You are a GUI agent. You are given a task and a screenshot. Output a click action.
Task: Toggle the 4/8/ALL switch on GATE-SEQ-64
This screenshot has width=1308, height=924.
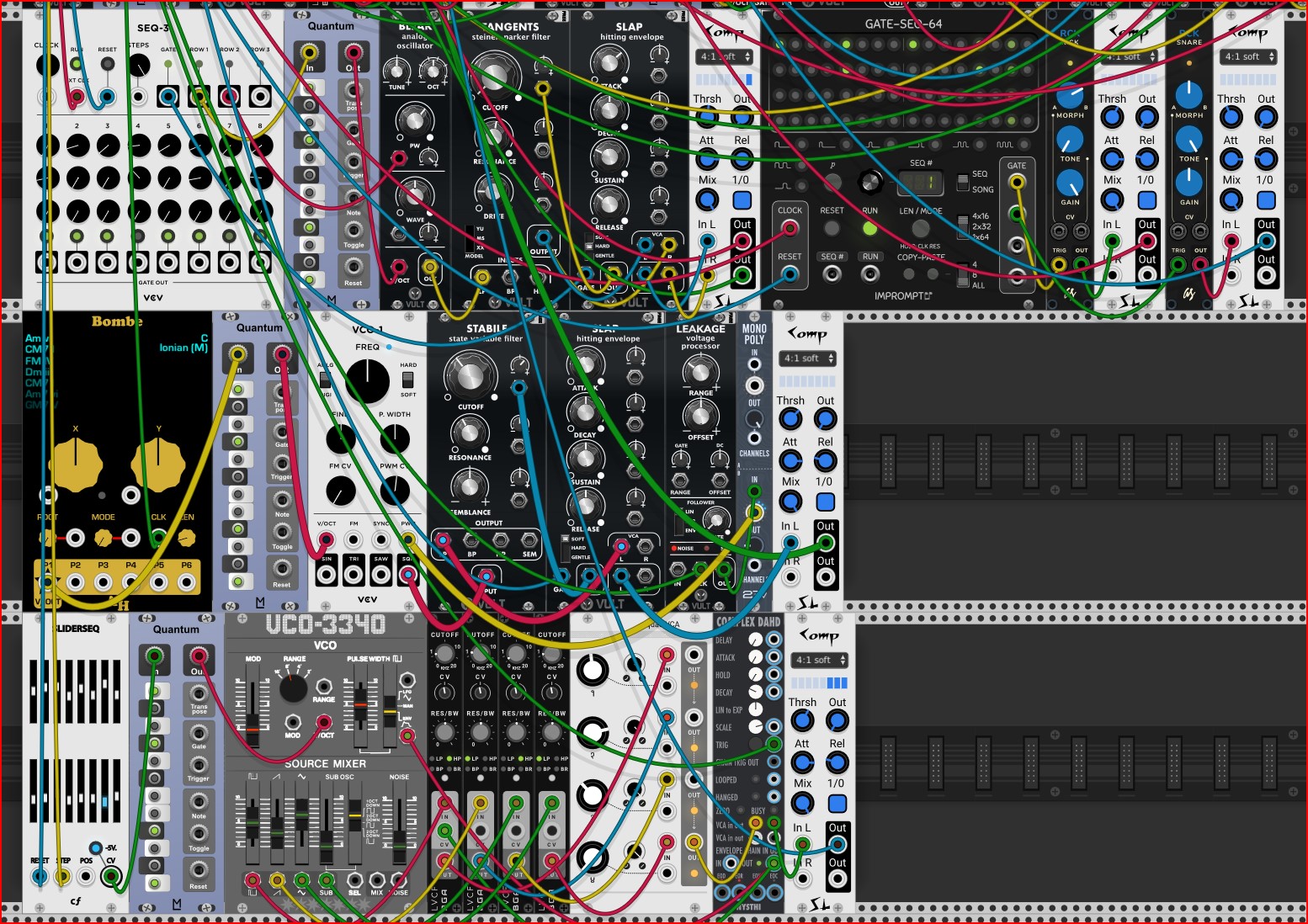[963, 275]
